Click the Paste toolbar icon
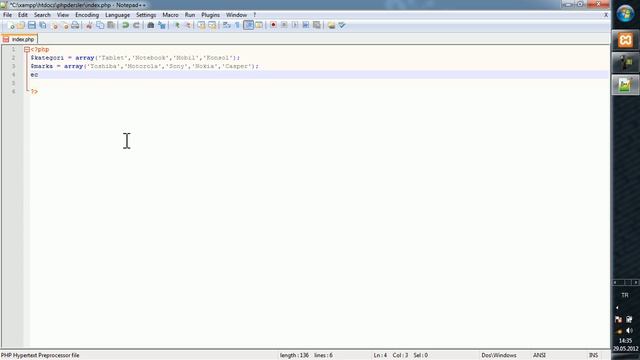The image size is (640, 360). [x=111, y=25]
